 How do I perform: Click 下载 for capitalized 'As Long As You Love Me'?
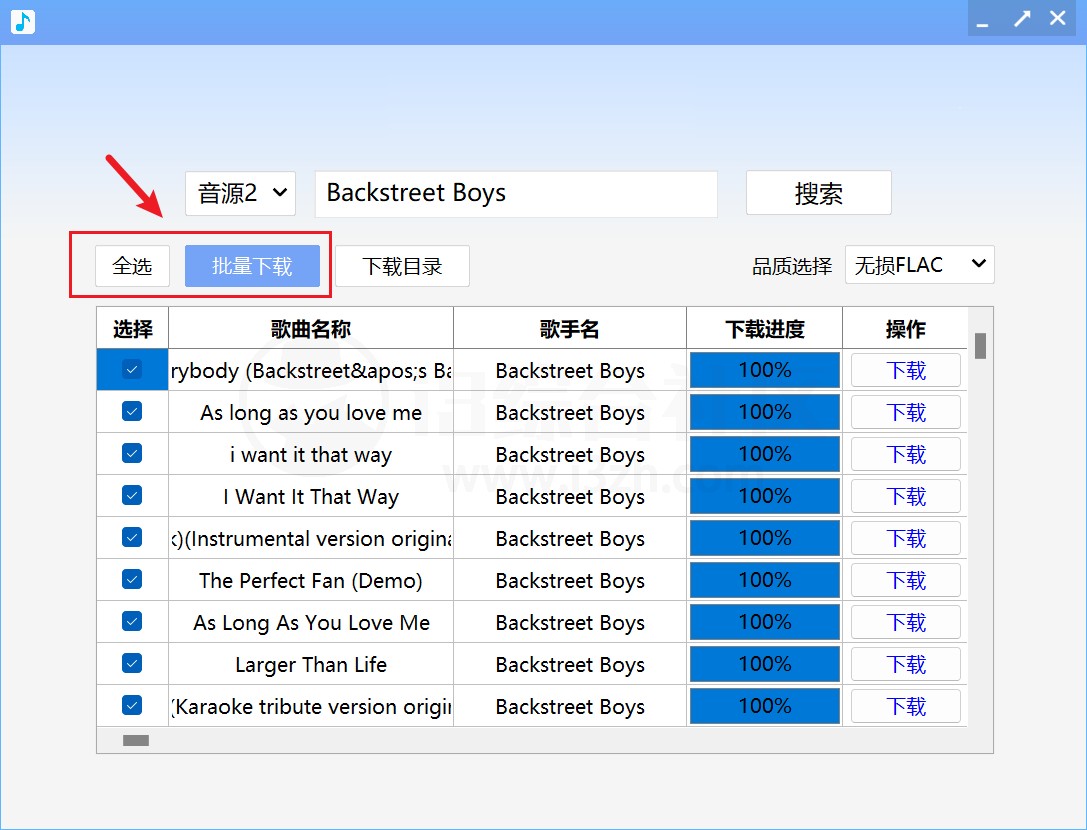[x=905, y=622]
